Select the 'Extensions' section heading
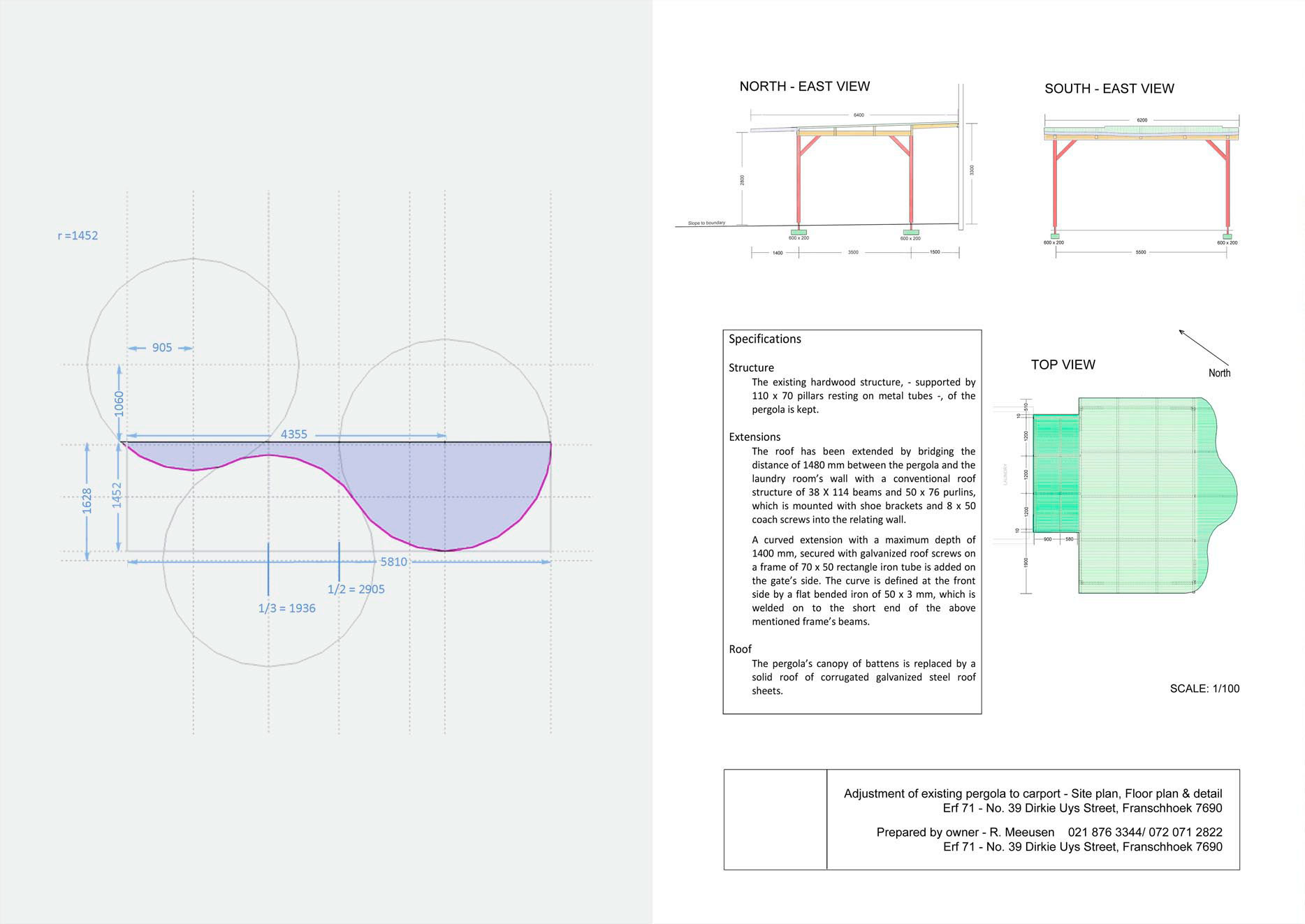The width and height of the screenshot is (1305, 924). click(754, 437)
